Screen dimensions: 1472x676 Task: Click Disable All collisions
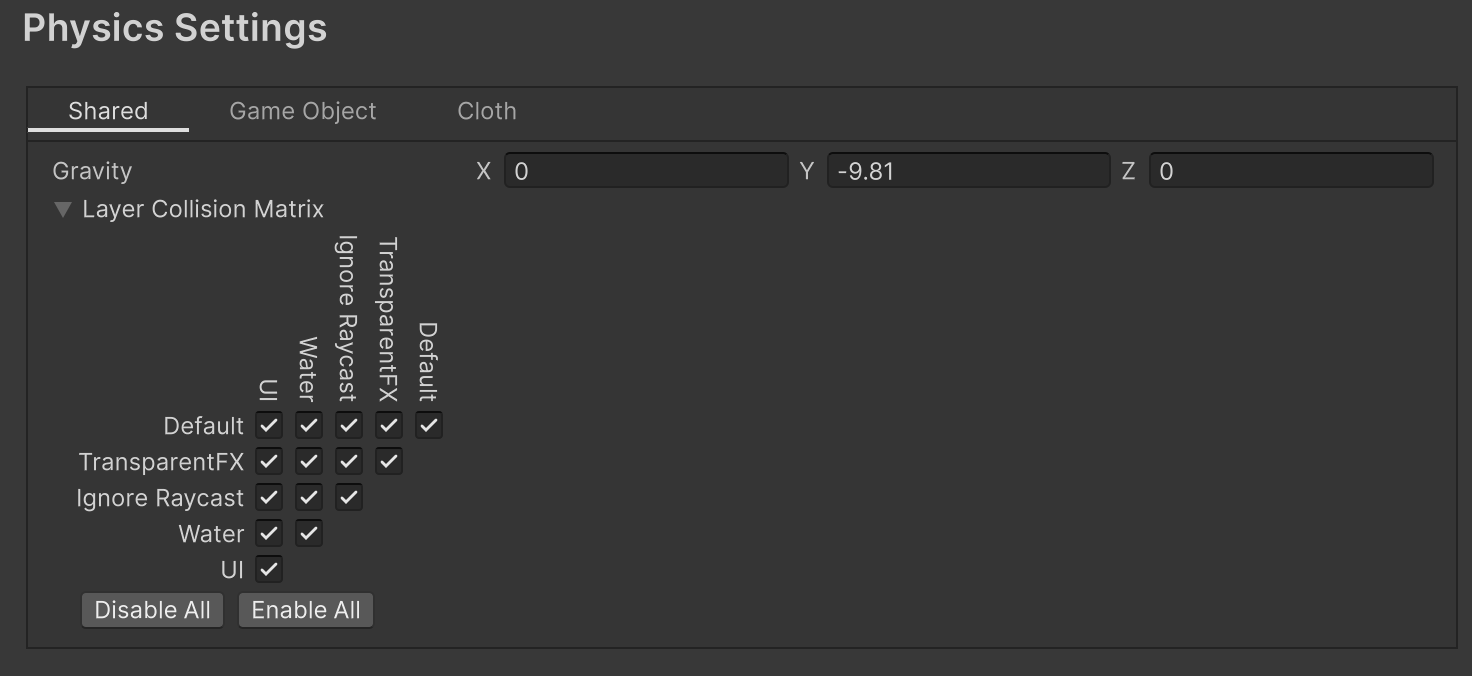pyautogui.click(x=152, y=609)
